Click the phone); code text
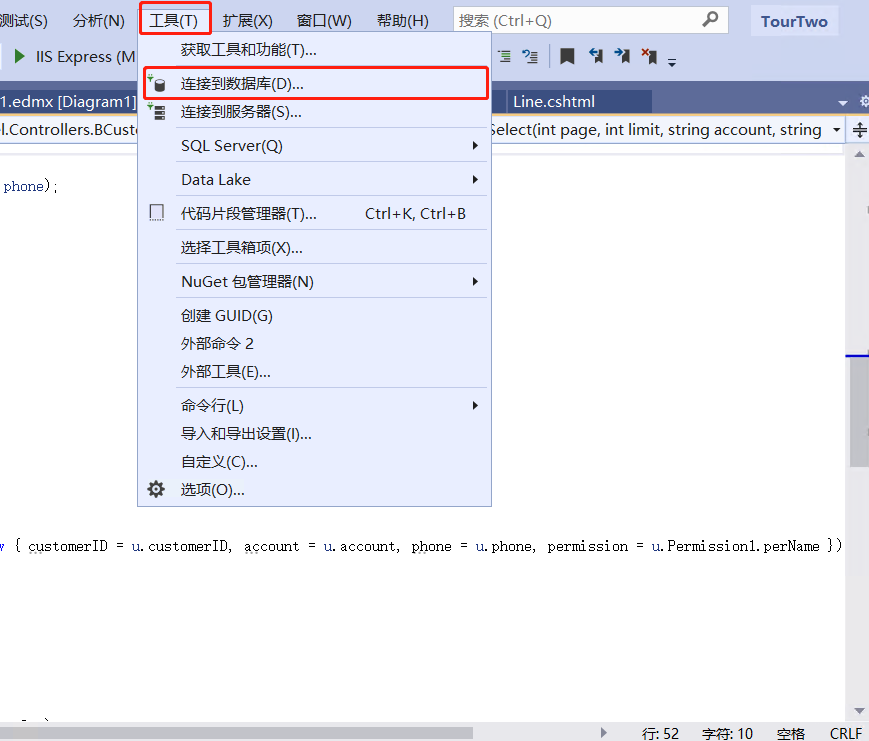Screen dimensions: 869x741 click(x=30, y=186)
